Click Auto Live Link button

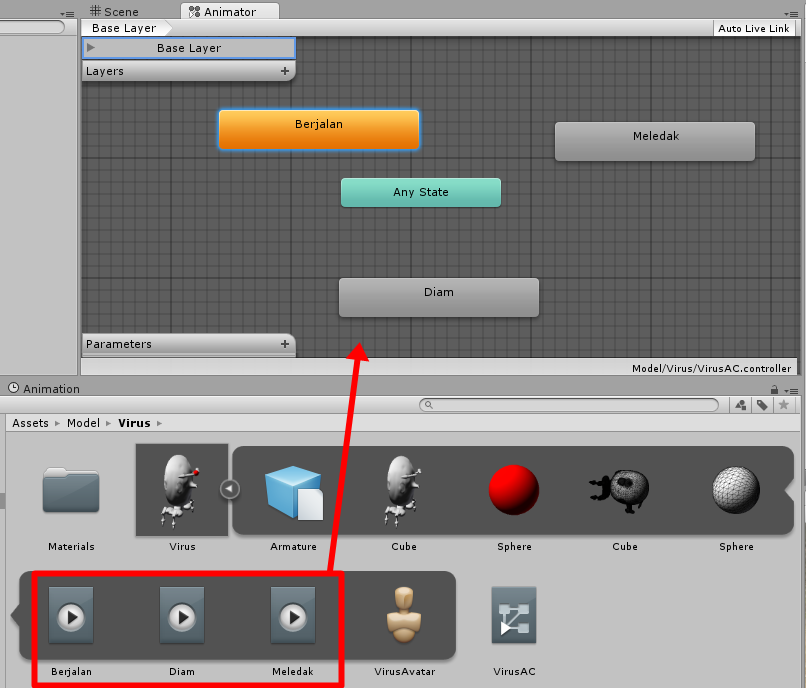point(754,28)
